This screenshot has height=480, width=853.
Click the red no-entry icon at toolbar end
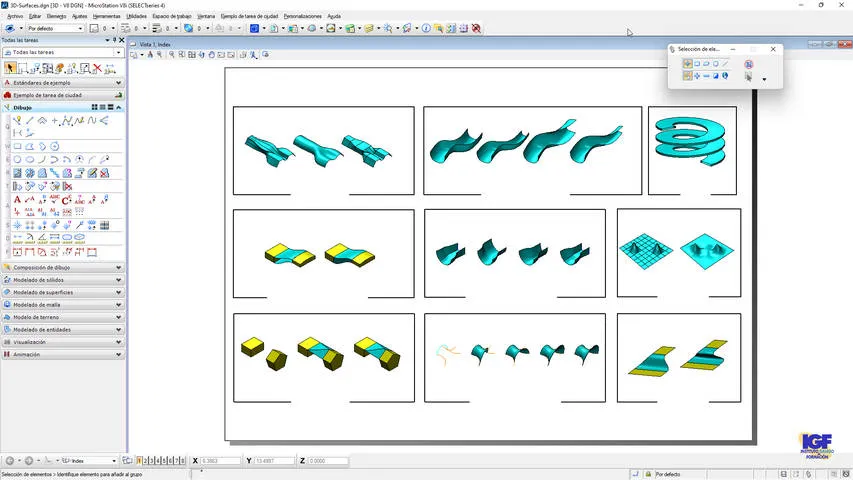tap(476, 28)
